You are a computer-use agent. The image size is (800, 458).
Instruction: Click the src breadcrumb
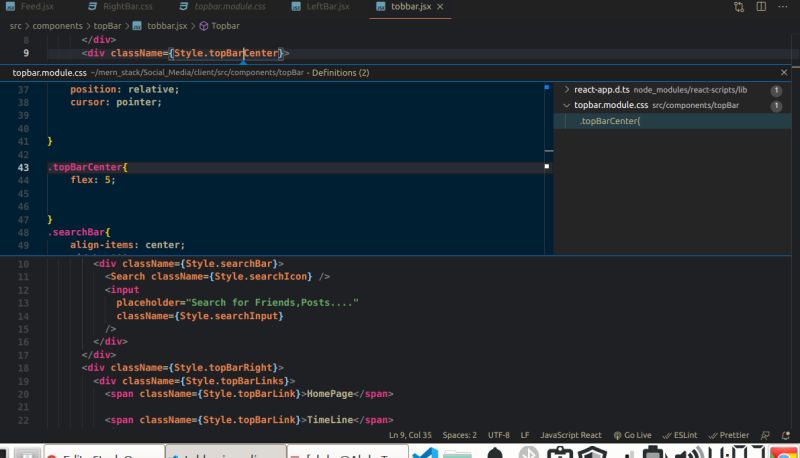[x=15, y=26]
